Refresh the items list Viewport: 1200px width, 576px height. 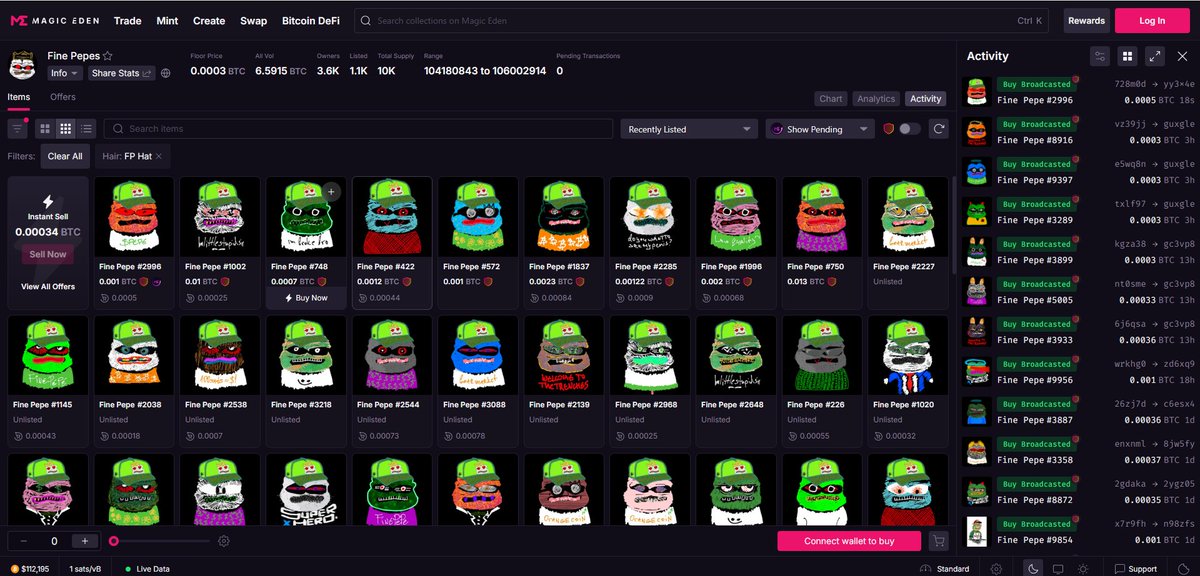pyautogui.click(x=938, y=129)
